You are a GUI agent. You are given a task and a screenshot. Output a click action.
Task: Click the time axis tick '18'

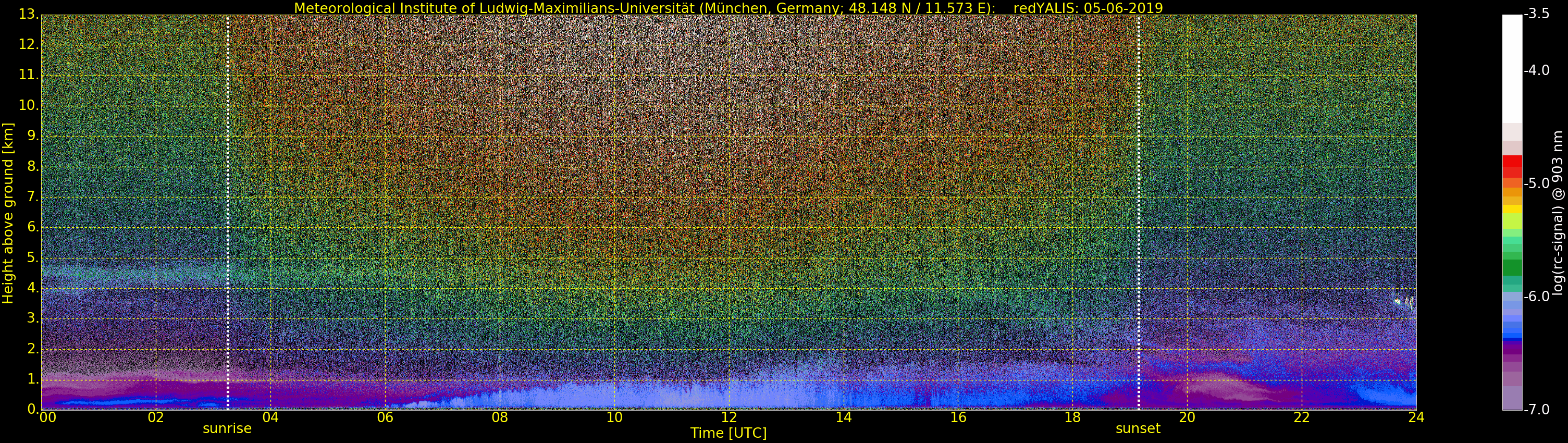[x=1072, y=417]
